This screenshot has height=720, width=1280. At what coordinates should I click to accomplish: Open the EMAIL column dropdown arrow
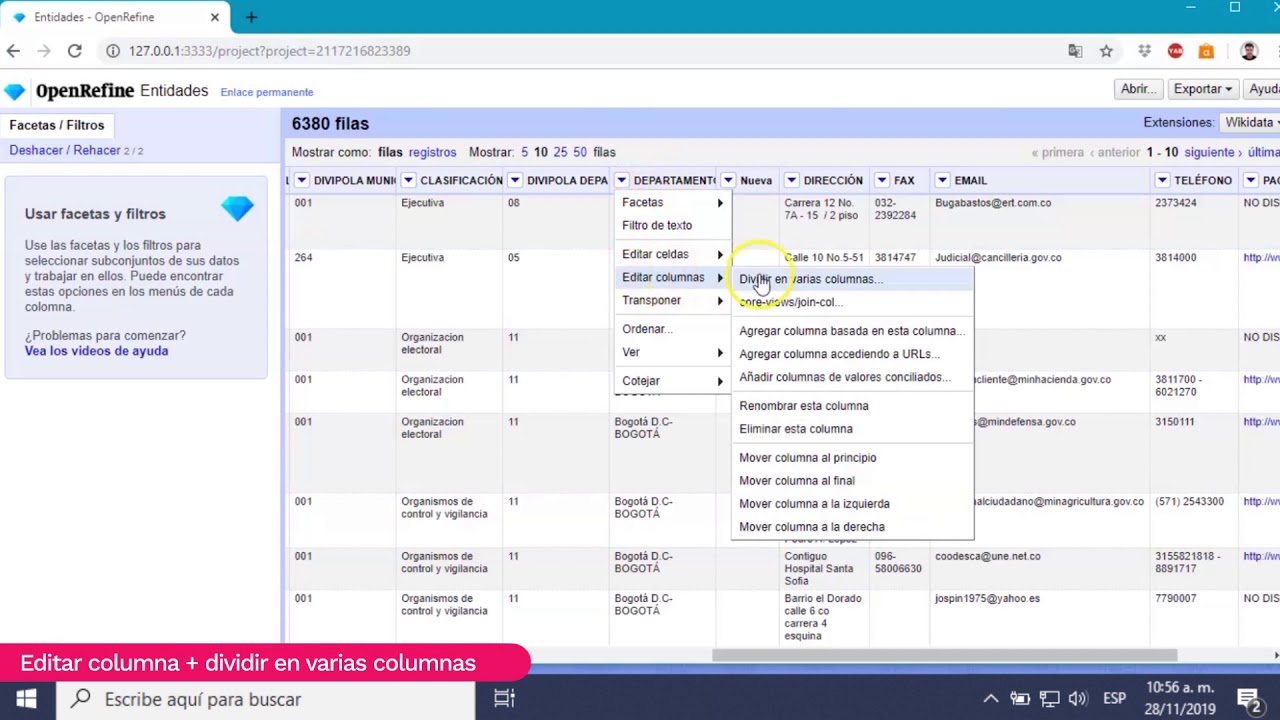pos(942,180)
